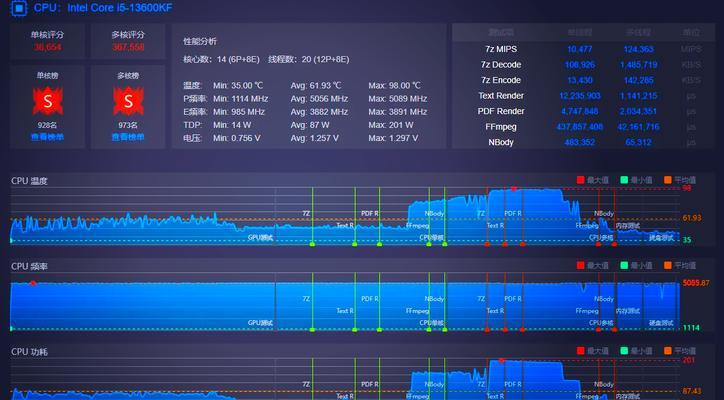This screenshot has height=400, width=724.
Task: Select the 单核评分 score value
Action: coord(47,47)
